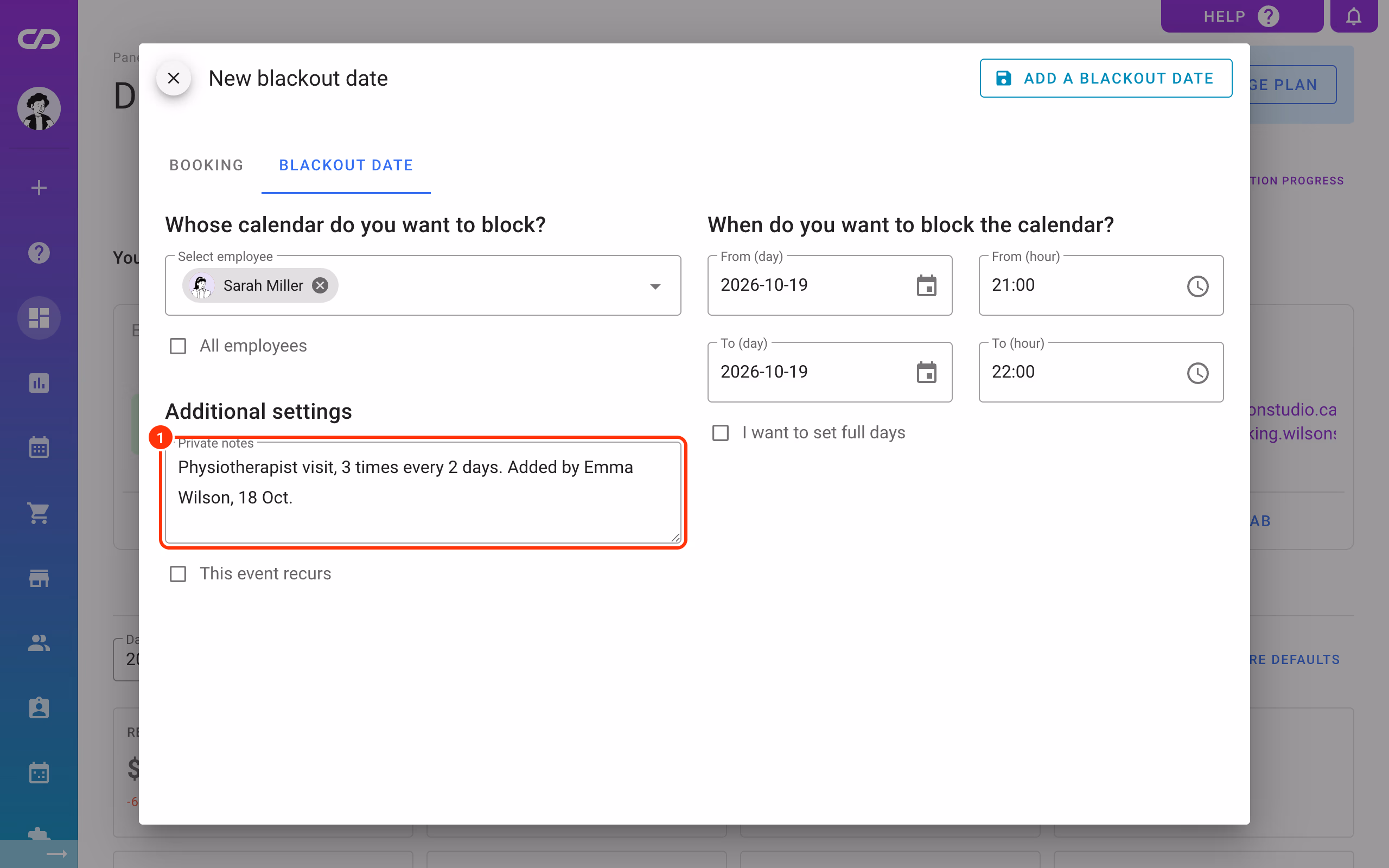Viewport: 1389px width, 868px height.
Task: Remove Sarah Miller chip from employee field
Action: 320,285
